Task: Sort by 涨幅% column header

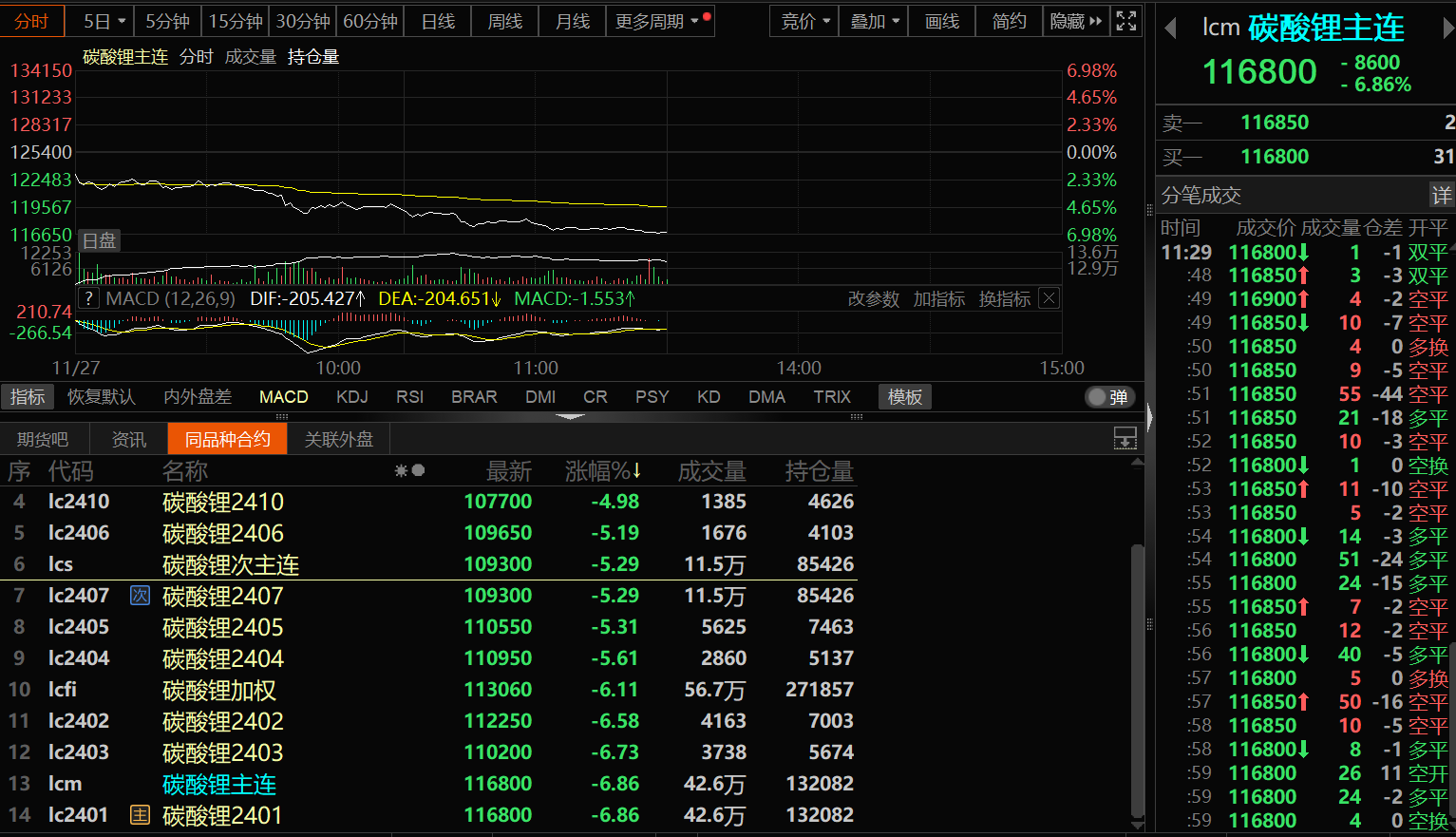Action: (603, 471)
